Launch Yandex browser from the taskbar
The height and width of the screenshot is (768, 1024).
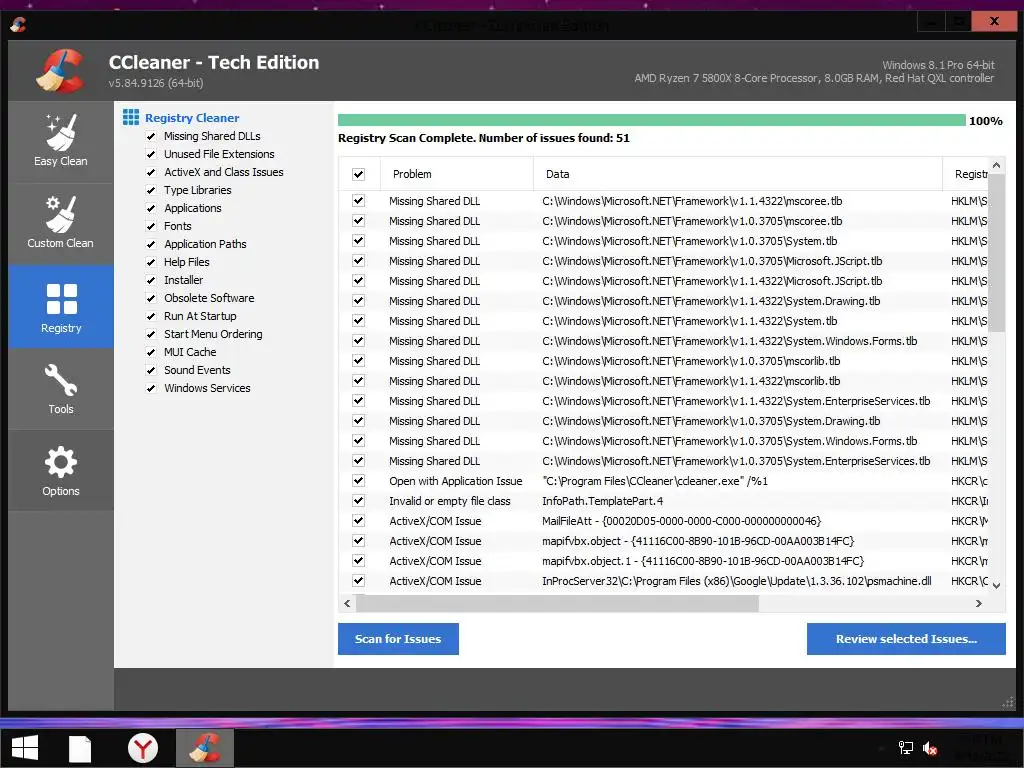coord(142,748)
